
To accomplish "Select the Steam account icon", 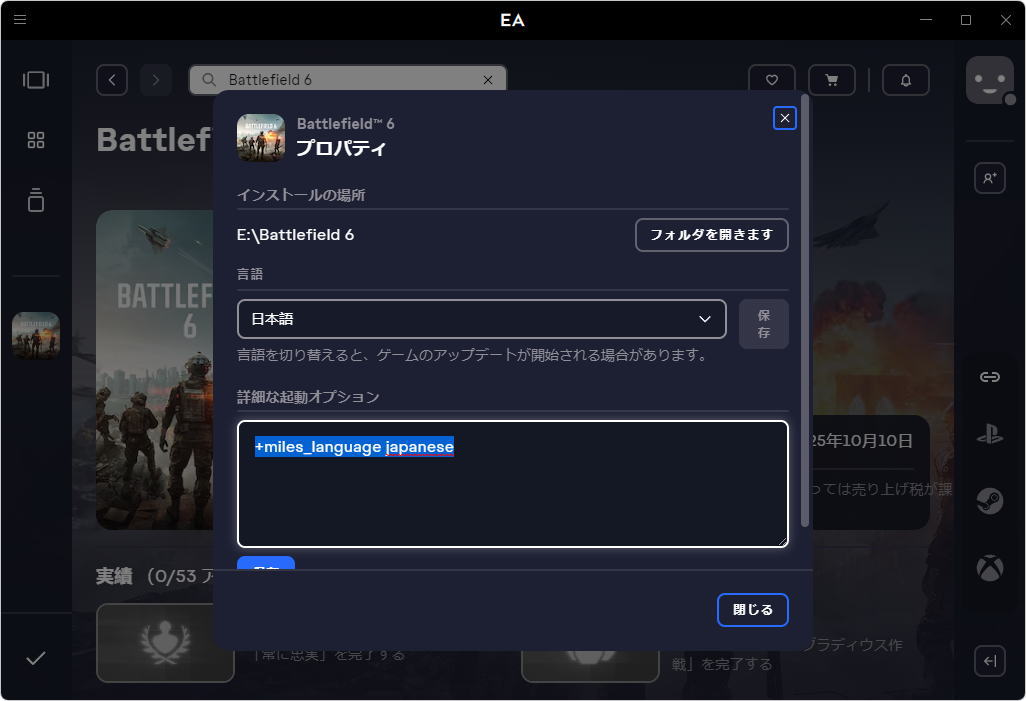I will tap(989, 502).
